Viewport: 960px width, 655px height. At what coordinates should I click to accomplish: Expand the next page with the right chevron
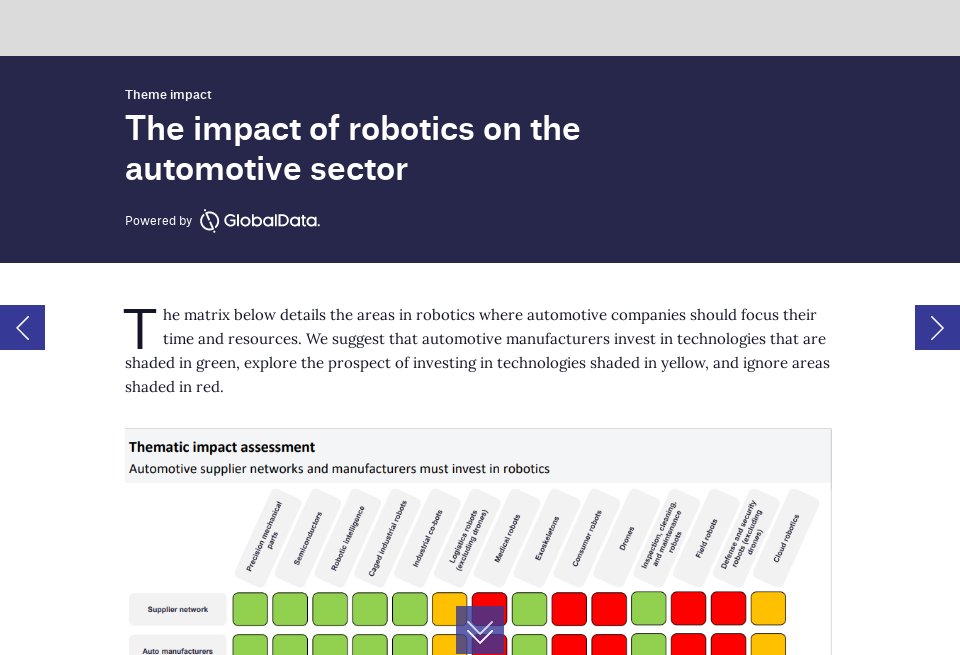tap(937, 328)
